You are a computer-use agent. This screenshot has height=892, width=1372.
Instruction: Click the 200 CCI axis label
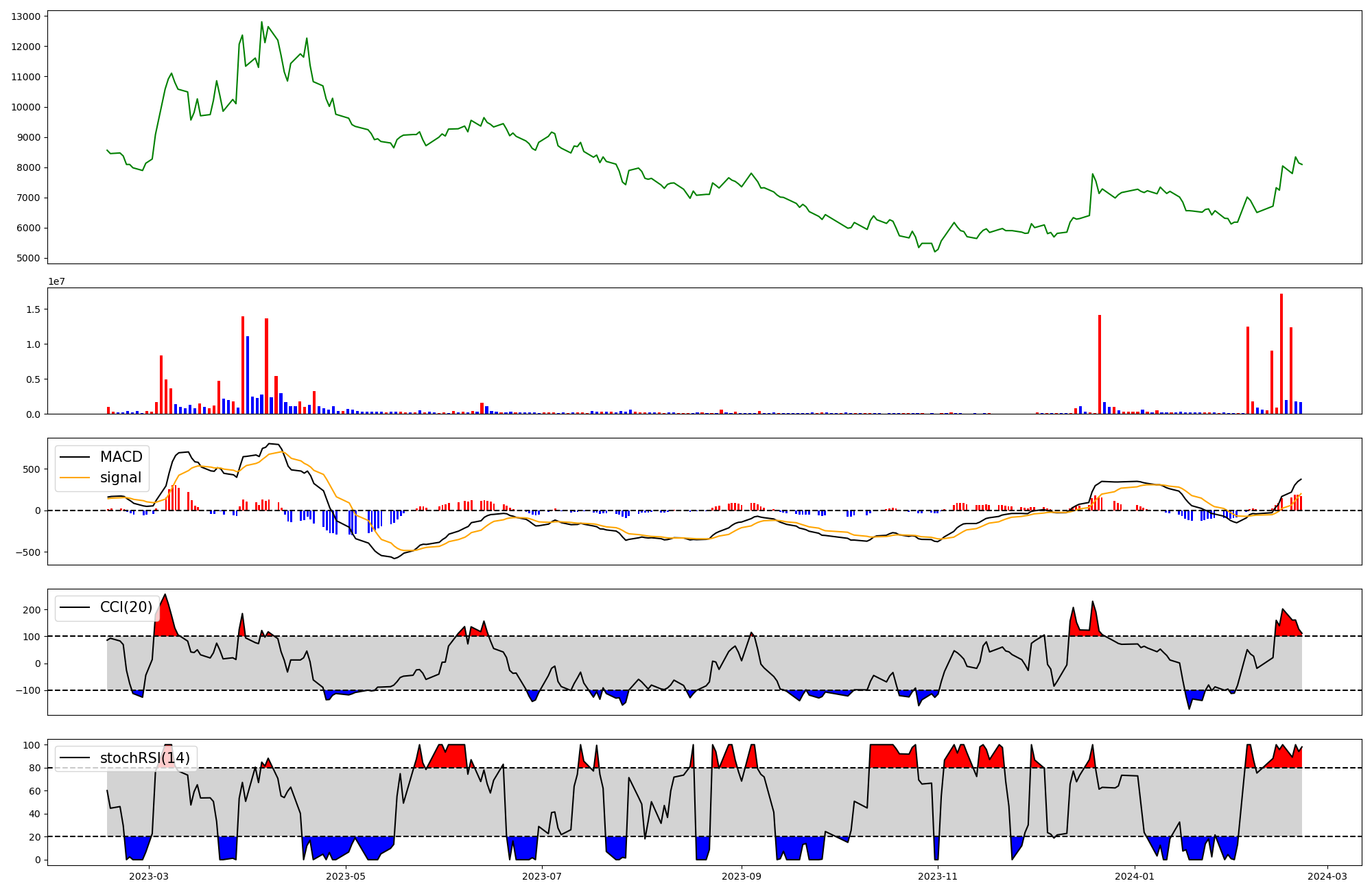click(32, 610)
